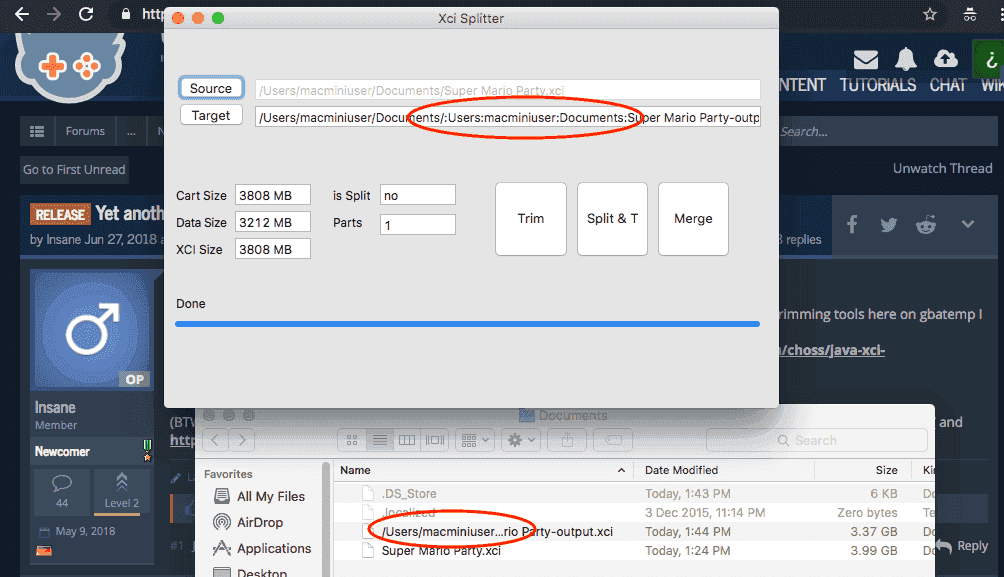Select Applications in Finder sidebar
The width and height of the screenshot is (1004, 577).
[x=274, y=549]
